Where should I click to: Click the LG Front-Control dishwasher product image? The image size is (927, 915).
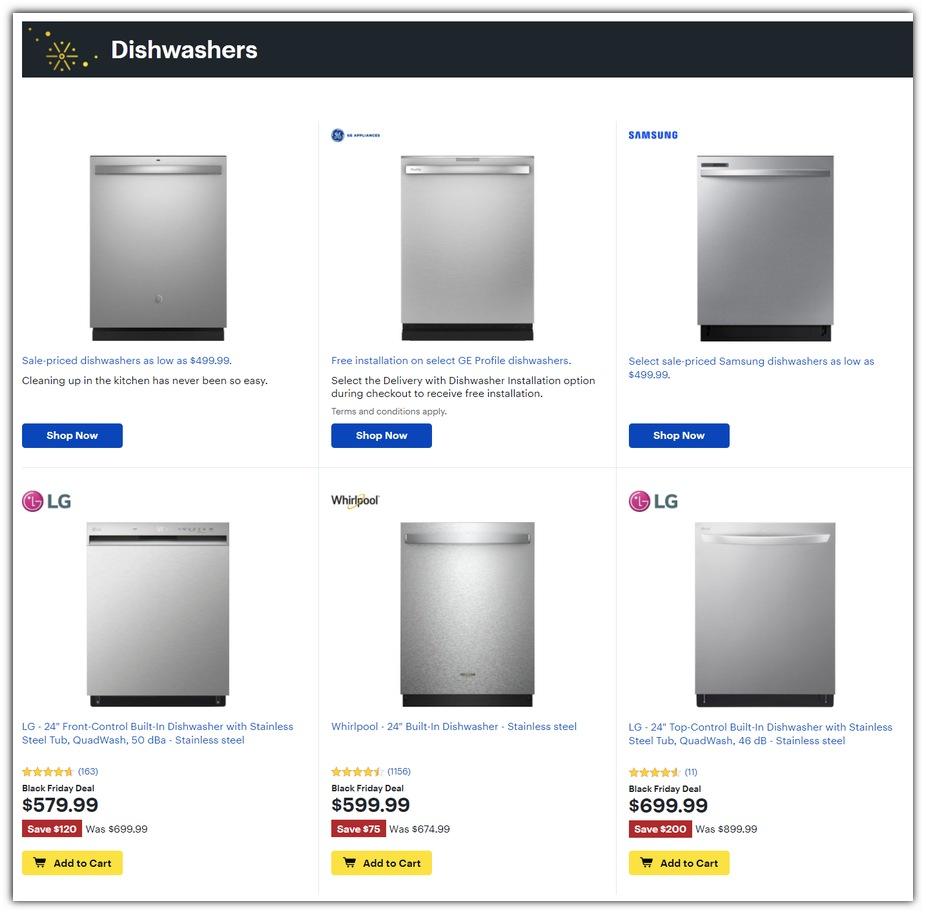click(158, 613)
